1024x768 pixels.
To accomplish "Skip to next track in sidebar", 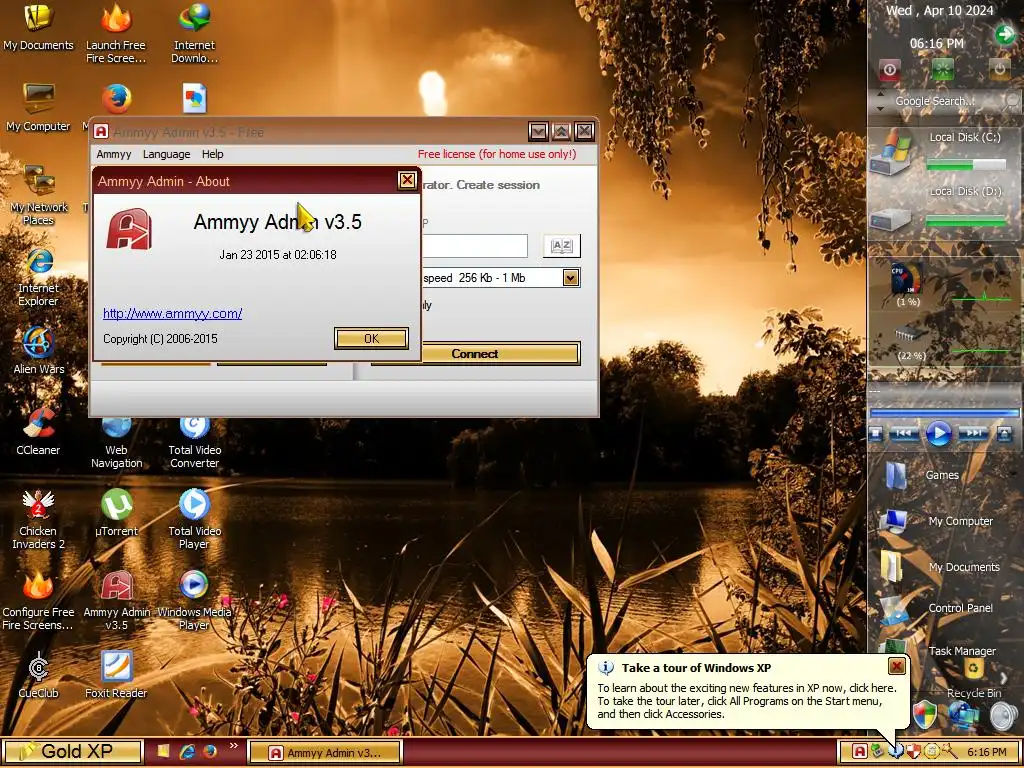I will coord(974,433).
